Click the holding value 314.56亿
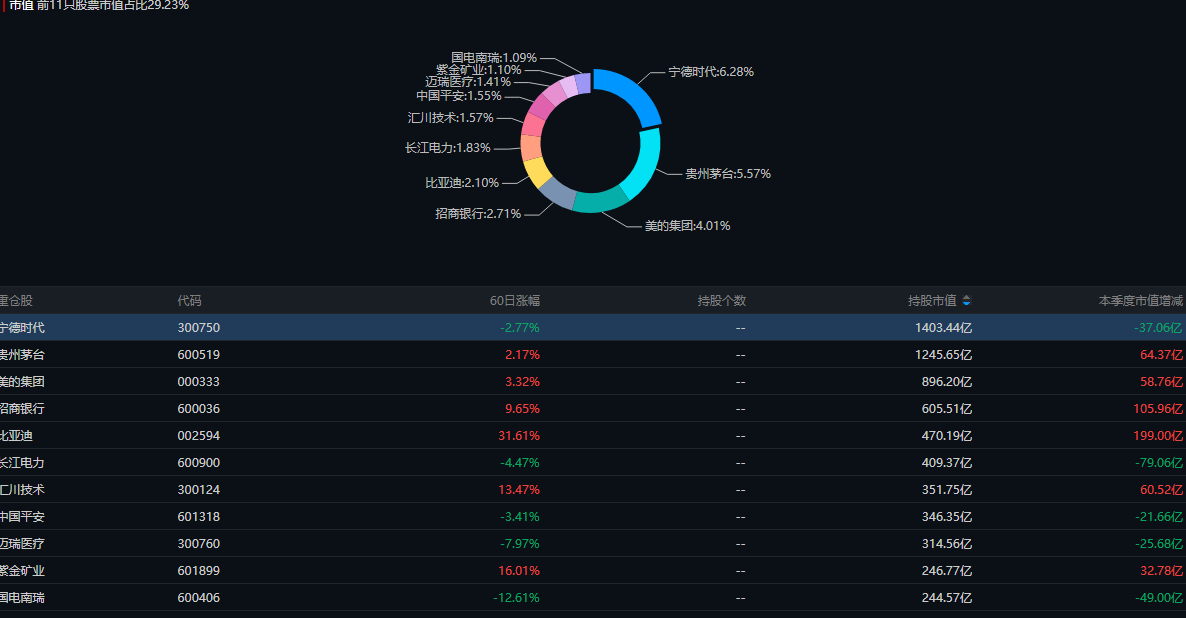Viewport: 1186px width, 618px height. 946,544
